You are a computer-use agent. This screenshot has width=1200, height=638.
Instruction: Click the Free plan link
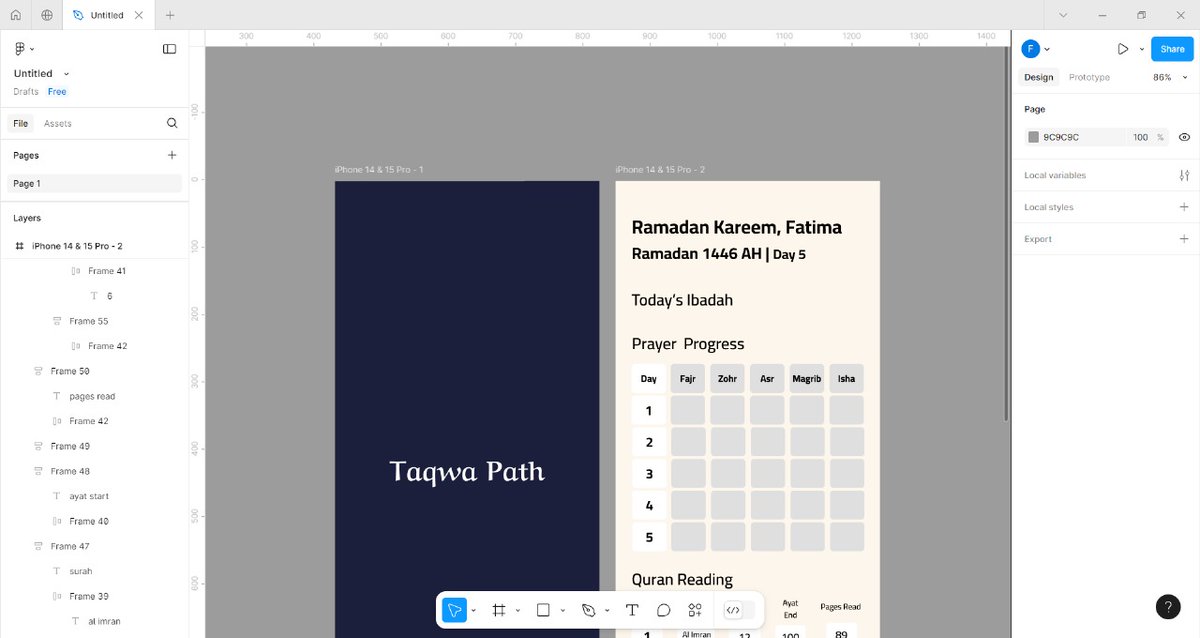click(x=57, y=92)
